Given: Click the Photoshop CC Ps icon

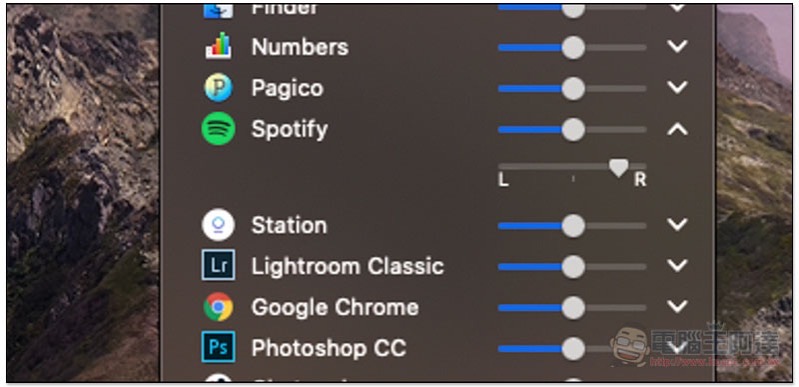Looking at the screenshot, I should [218, 347].
